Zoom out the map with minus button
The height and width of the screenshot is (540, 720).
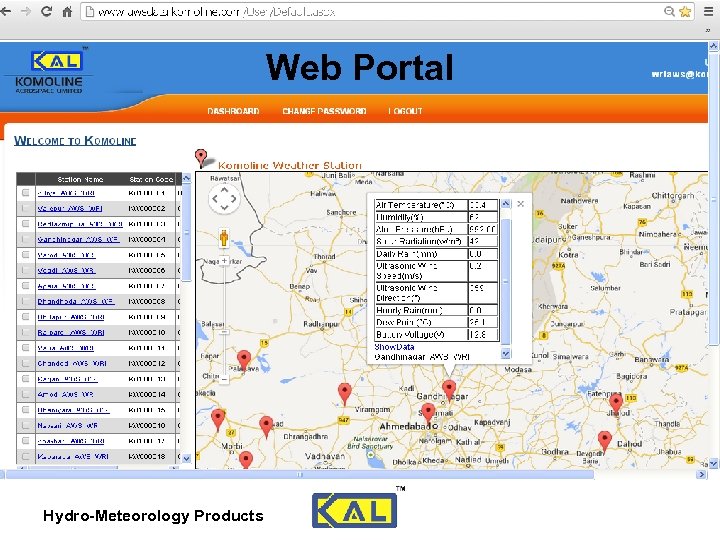(224, 379)
